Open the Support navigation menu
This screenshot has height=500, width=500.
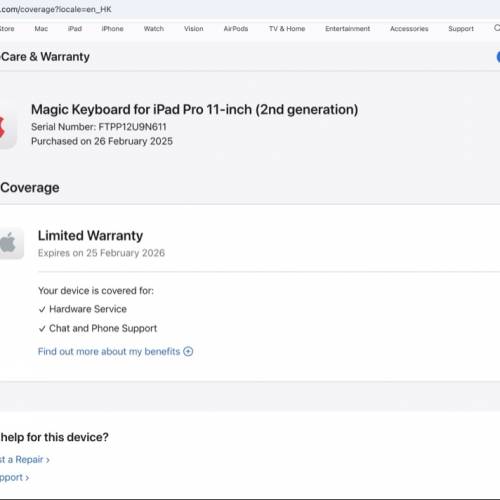point(461,29)
